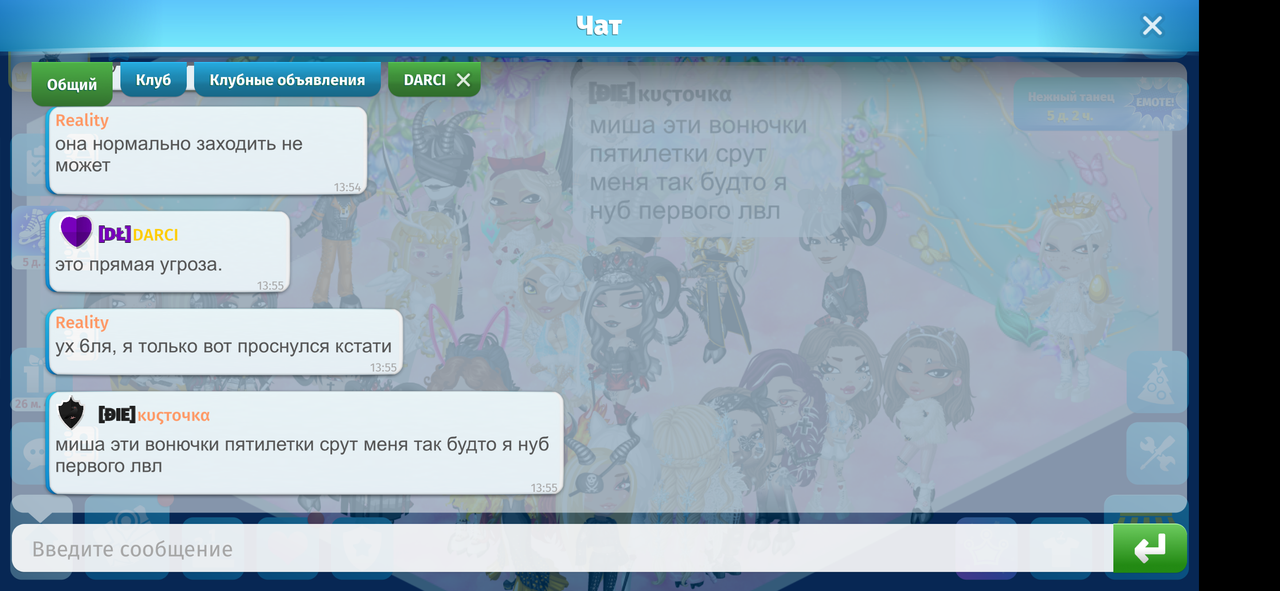Screen dimensions: 1280x591
Task: Open the tools wrench icon on right side
Action: 1157,454
